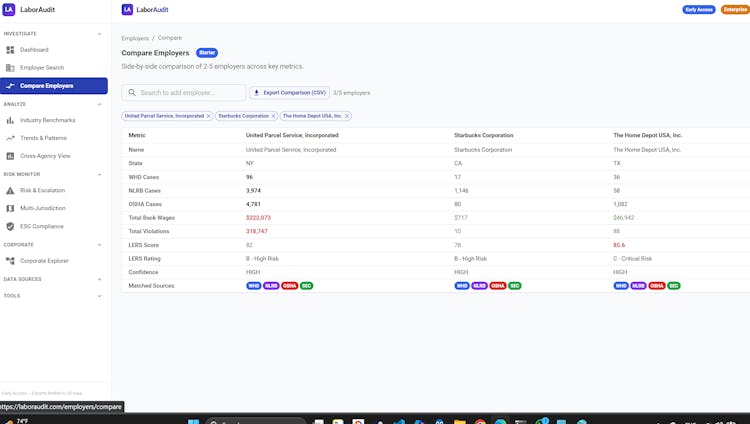Open the Cross-Agency View icon
This screenshot has width=750, height=424.
click(10, 156)
